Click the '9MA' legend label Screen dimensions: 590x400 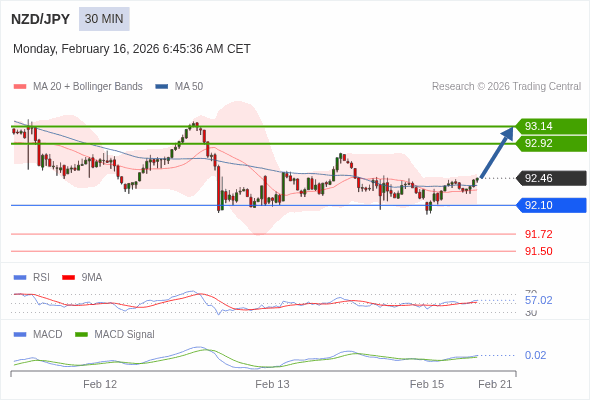pos(92,278)
